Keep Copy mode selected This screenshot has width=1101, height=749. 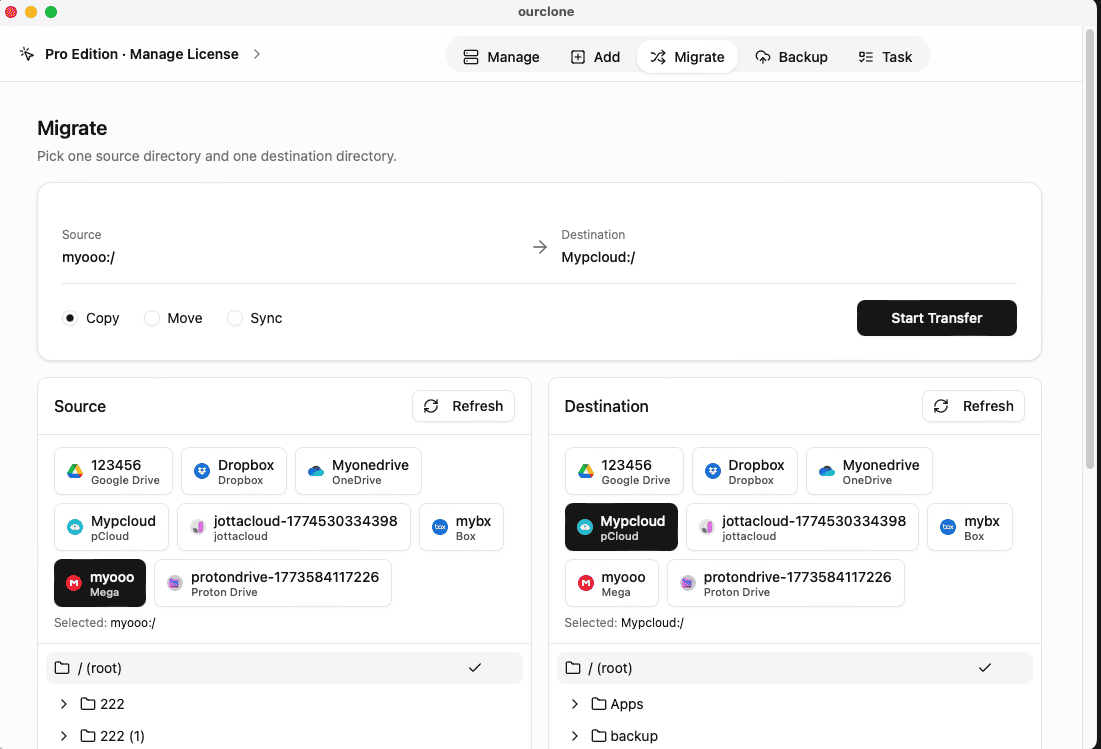tap(70, 317)
